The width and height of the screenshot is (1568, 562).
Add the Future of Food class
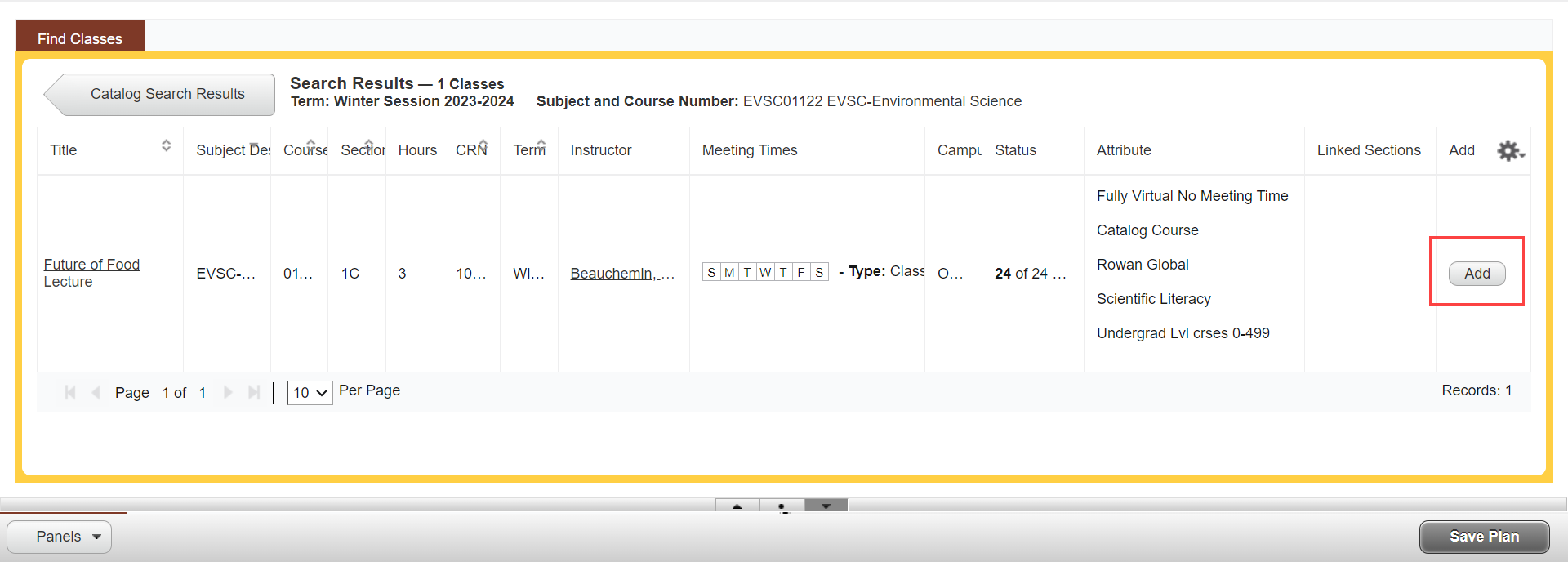click(x=1477, y=274)
